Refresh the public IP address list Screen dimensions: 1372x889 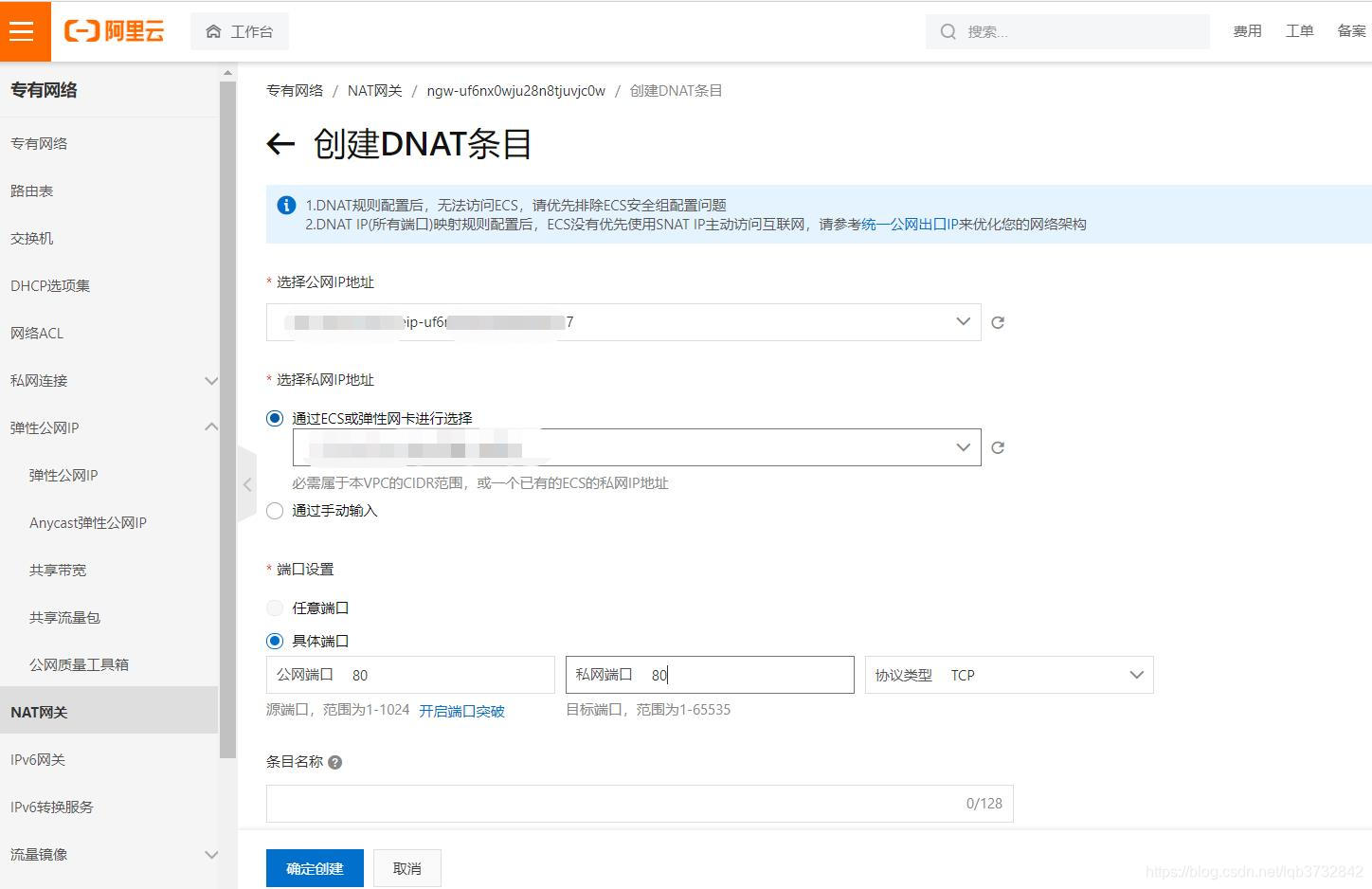coord(998,322)
